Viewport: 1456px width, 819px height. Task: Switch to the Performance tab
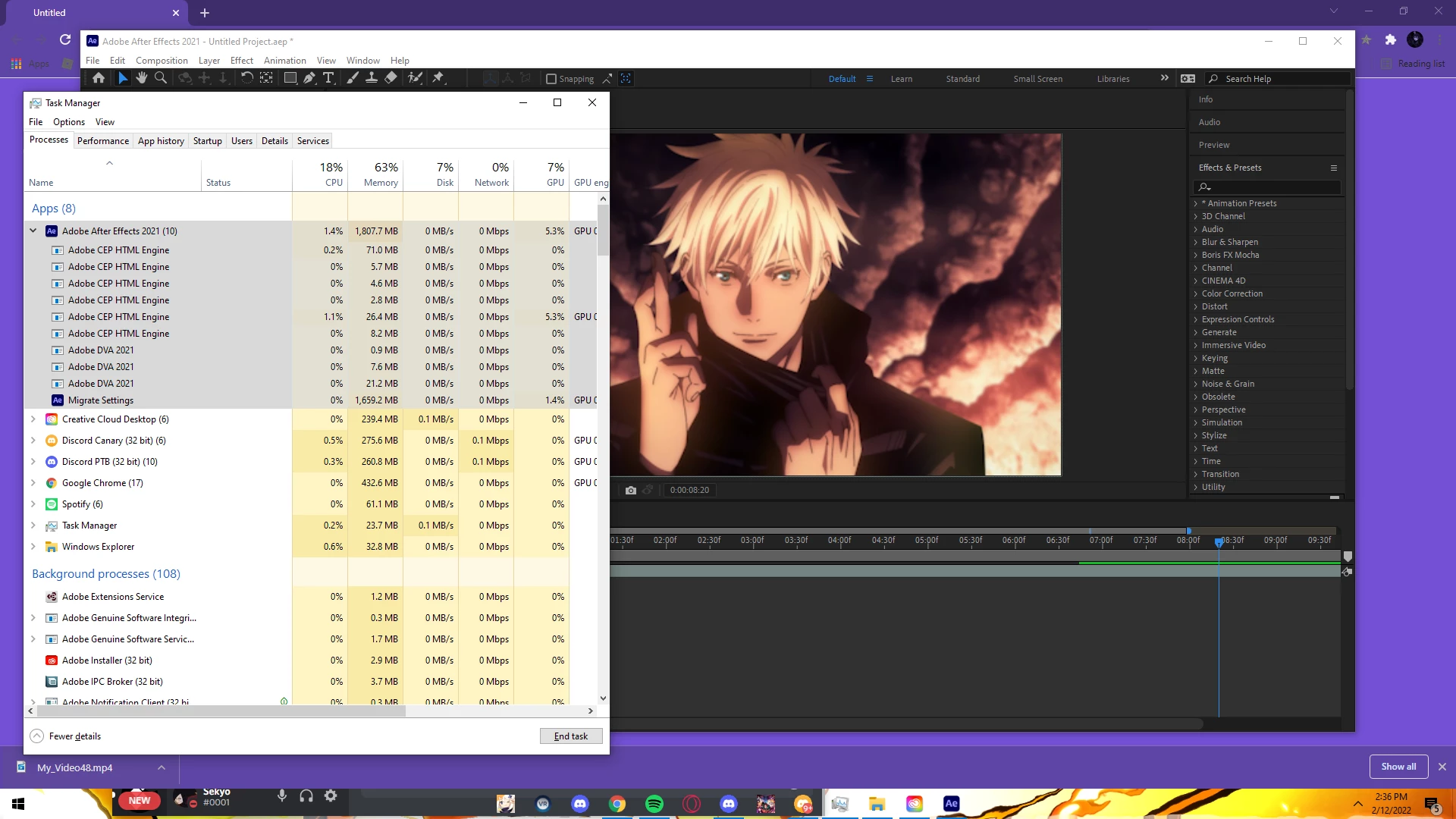(103, 141)
